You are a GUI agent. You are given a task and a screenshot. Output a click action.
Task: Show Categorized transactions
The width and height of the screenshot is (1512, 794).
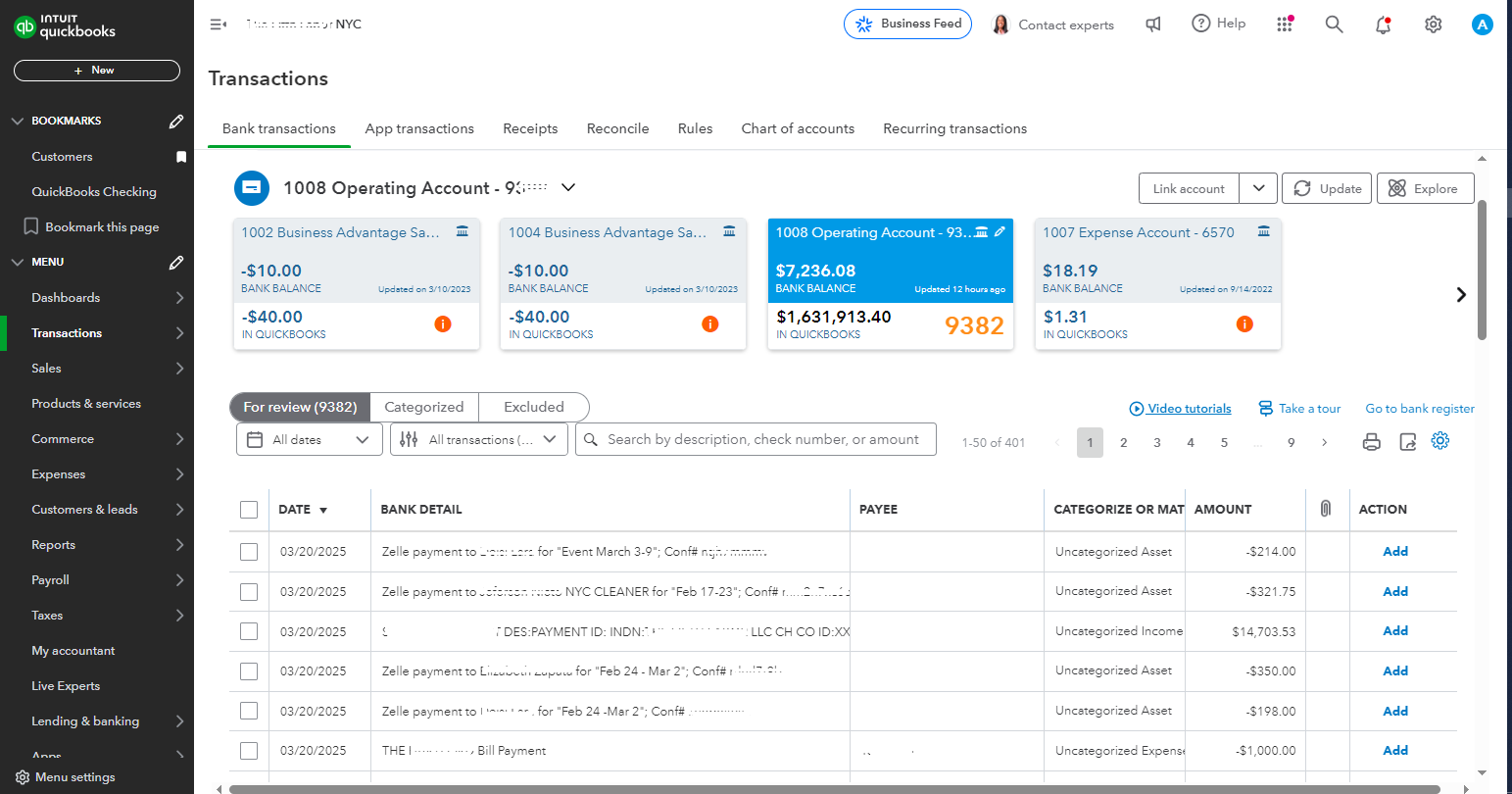(x=424, y=407)
